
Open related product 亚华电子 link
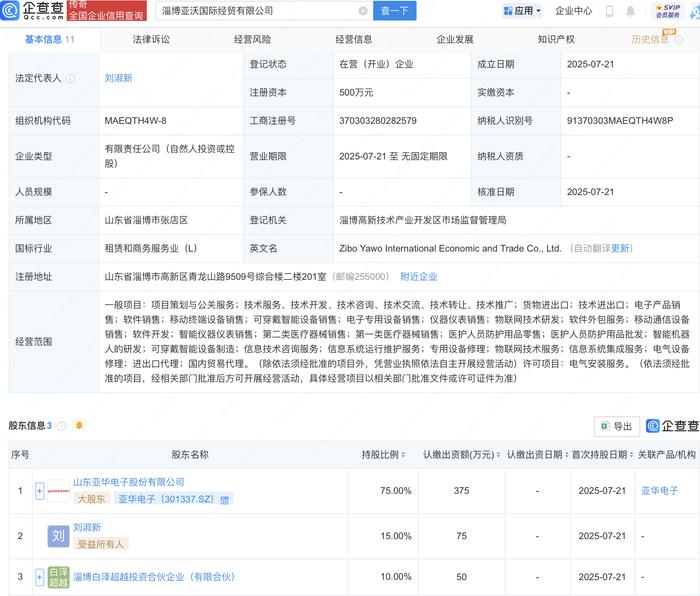tap(659, 491)
